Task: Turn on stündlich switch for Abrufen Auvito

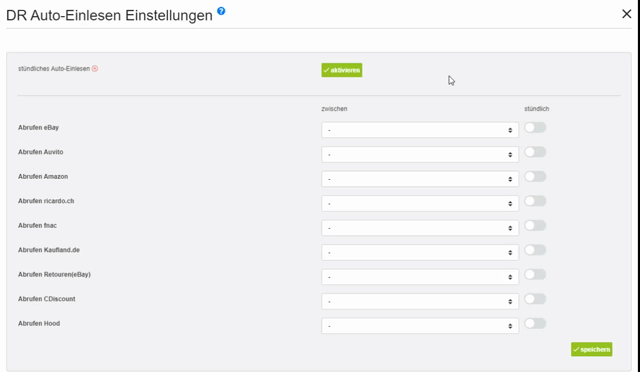Action: 535,152
